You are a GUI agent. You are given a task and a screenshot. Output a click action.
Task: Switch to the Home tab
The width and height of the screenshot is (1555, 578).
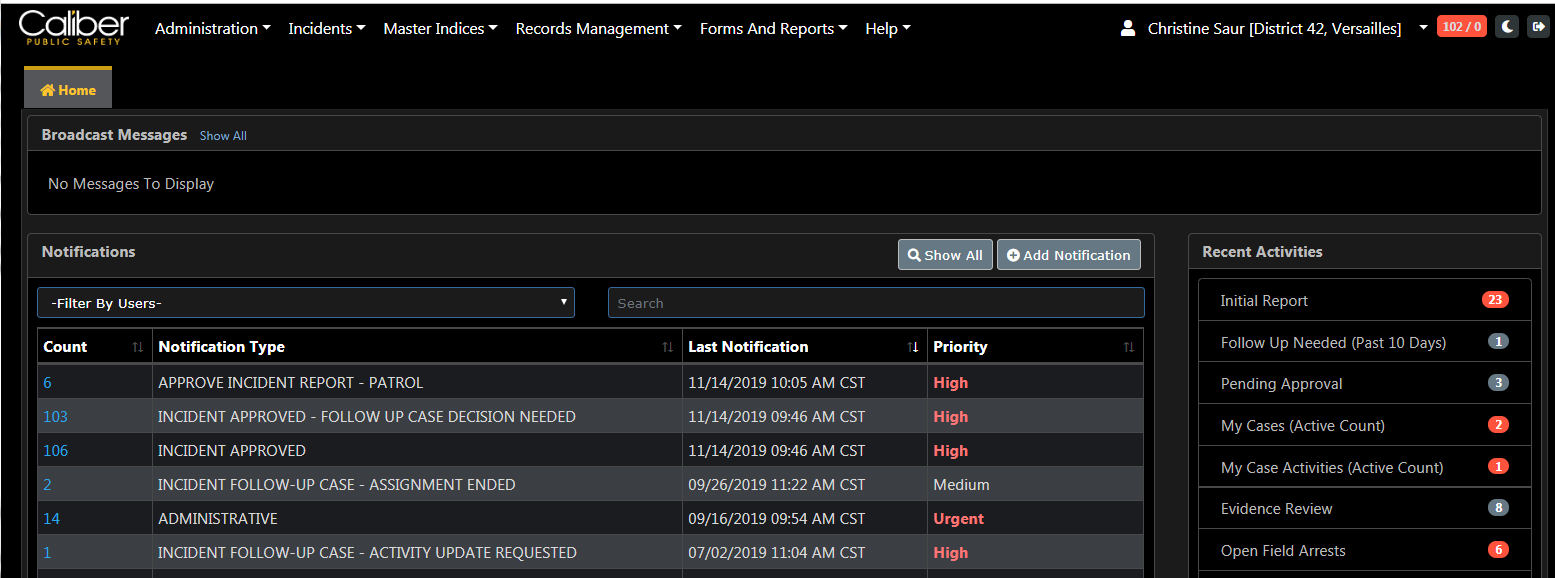pyautogui.click(x=68, y=90)
